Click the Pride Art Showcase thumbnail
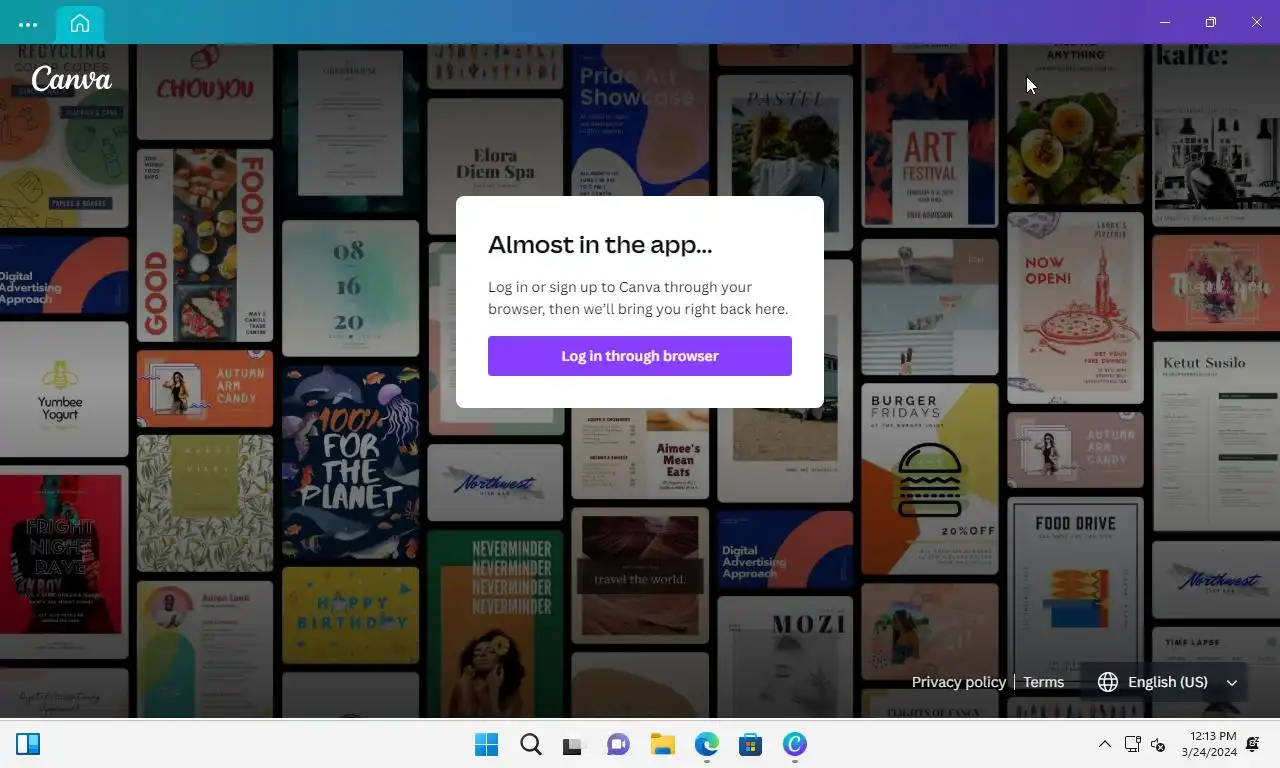The height and width of the screenshot is (768, 1280). [x=640, y=120]
